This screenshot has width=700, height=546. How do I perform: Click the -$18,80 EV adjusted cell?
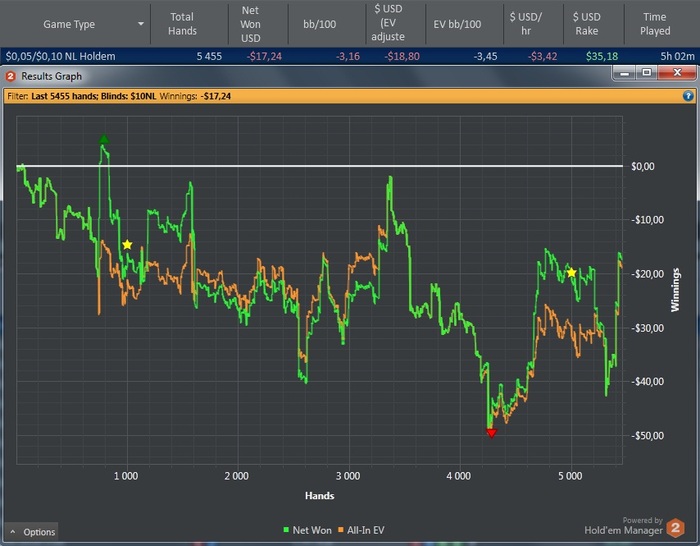click(x=402, y=56)
